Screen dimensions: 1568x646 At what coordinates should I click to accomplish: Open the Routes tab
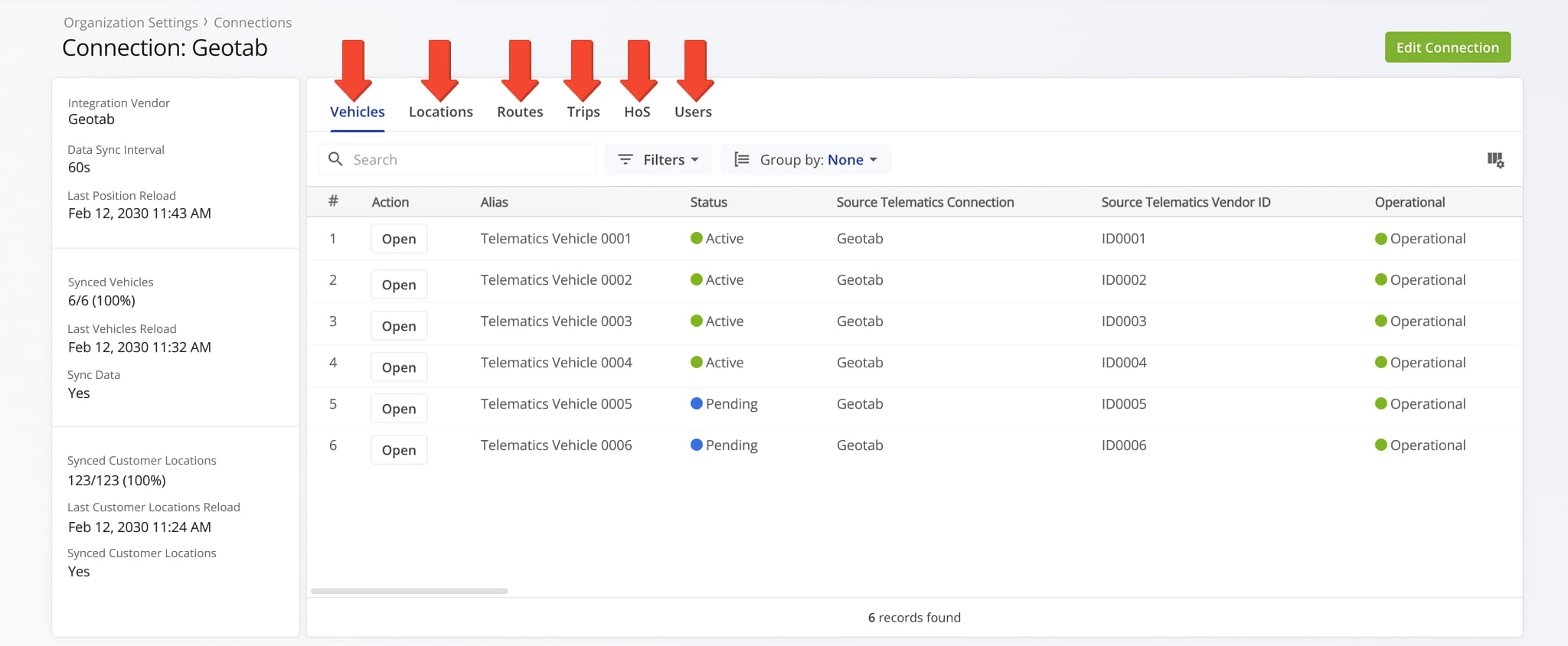pyautogui.click(x=520, y=112)
